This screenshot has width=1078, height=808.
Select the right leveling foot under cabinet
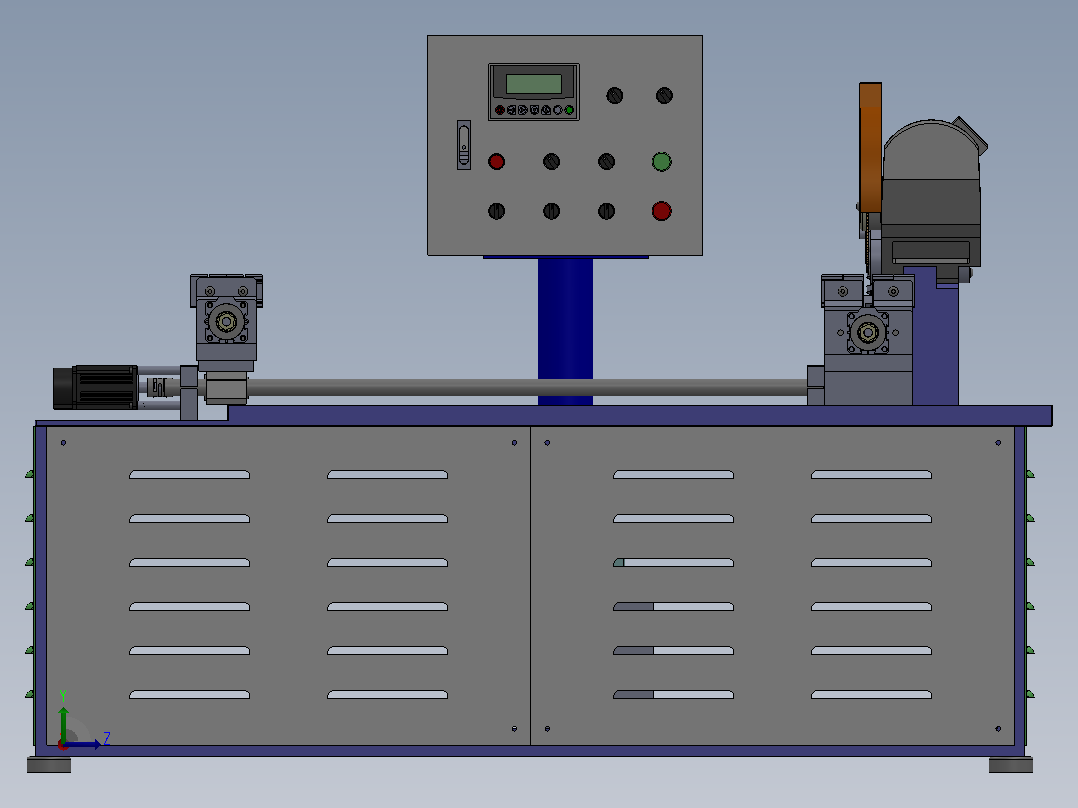coord(1011,765)
